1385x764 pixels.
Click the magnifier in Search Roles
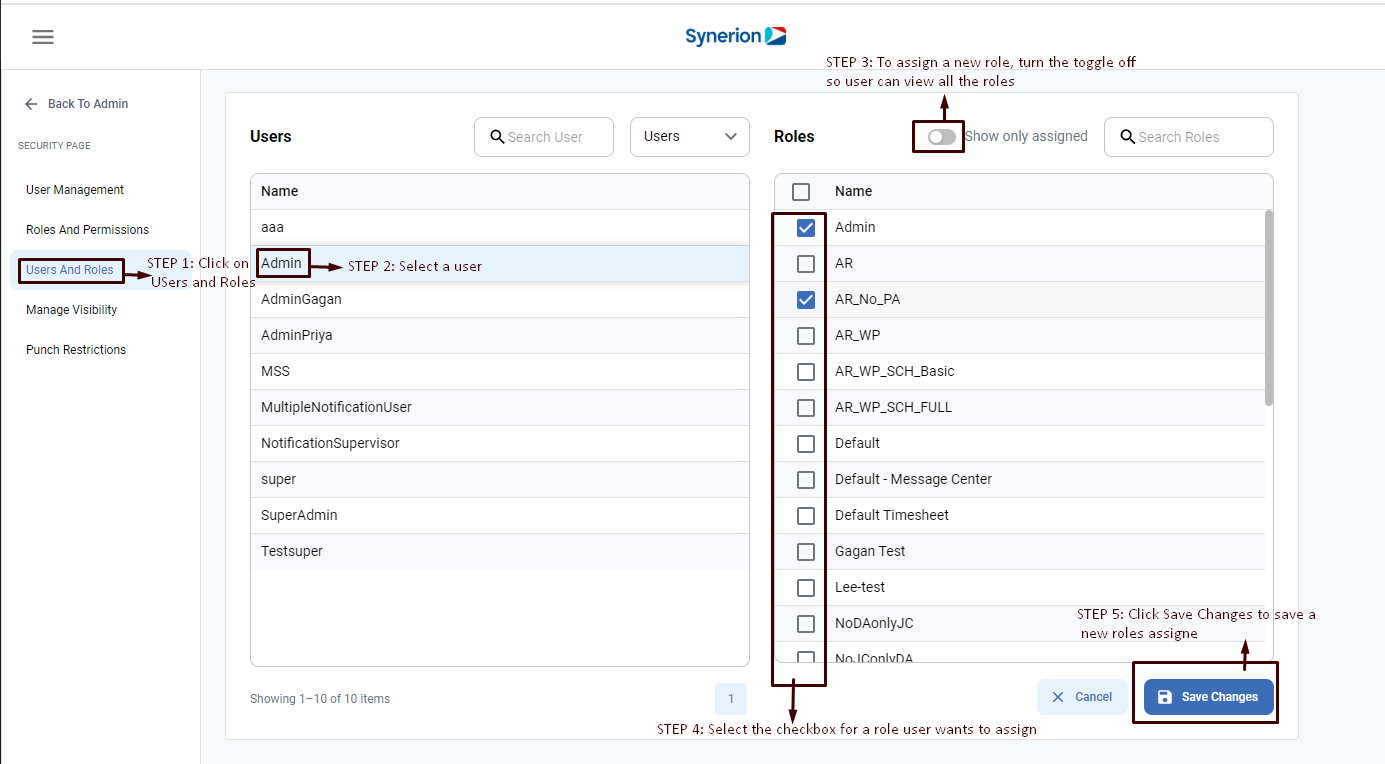[1127, 137]
